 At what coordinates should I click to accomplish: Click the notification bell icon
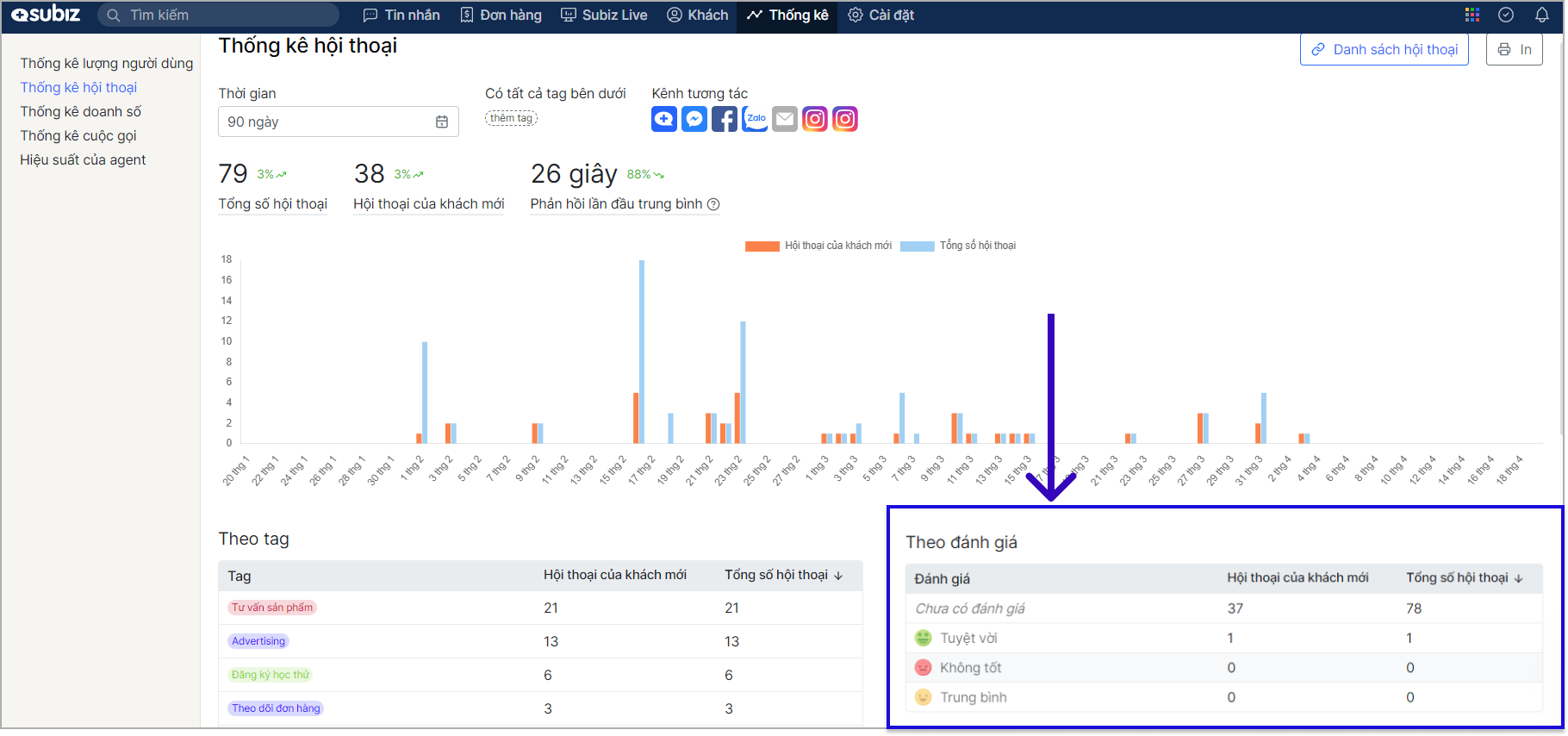pos(1541,15)
